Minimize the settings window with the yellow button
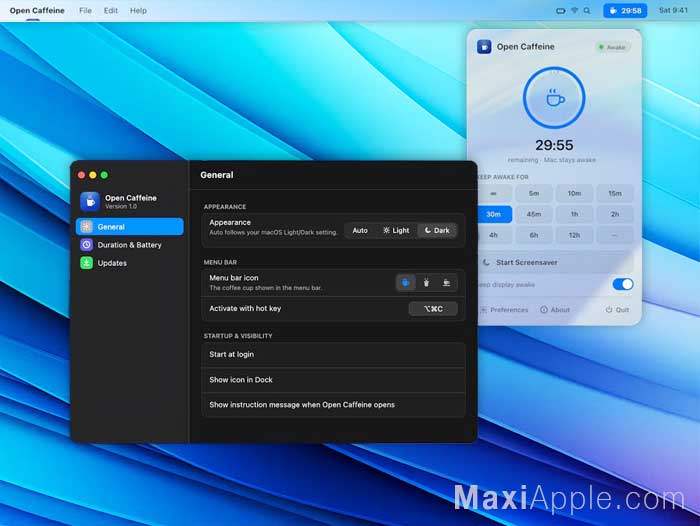 [x=93, y=175]
